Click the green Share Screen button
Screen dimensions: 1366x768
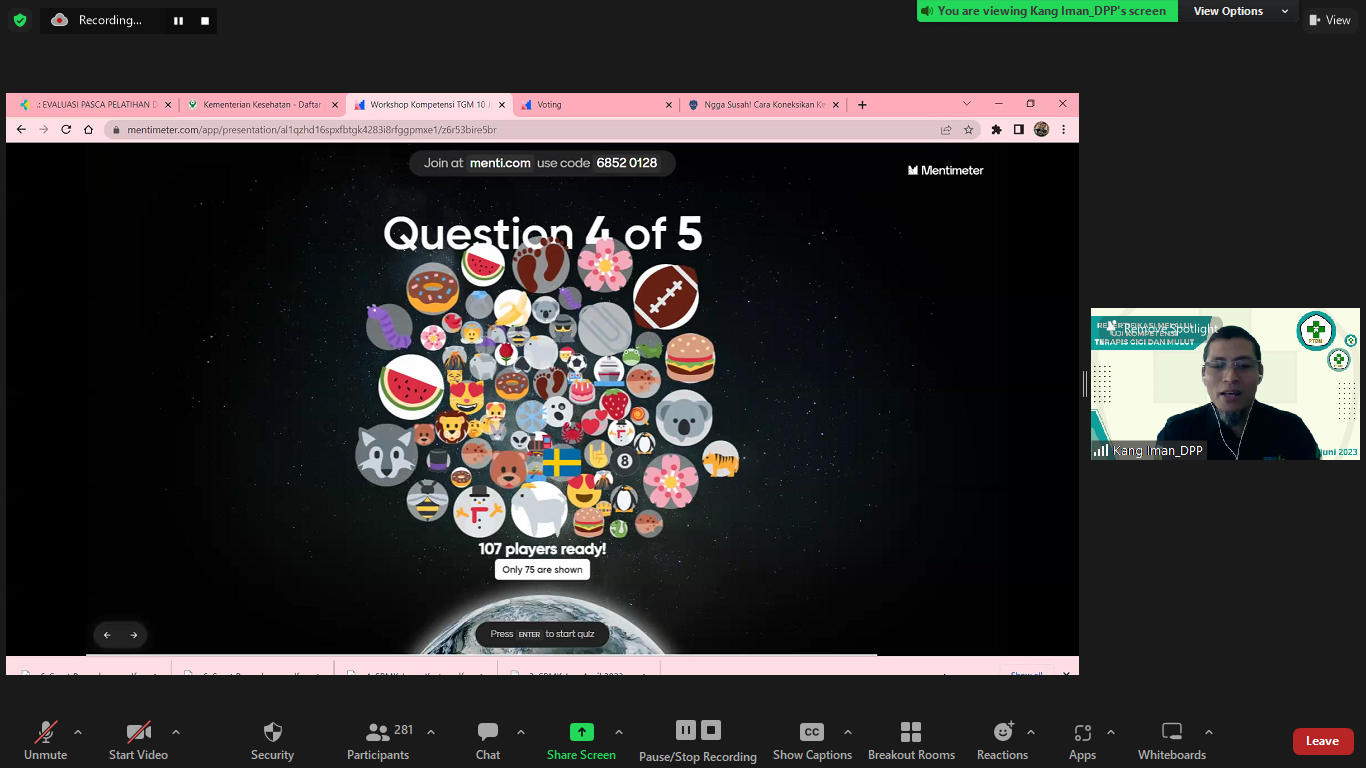tap(581, 741)
